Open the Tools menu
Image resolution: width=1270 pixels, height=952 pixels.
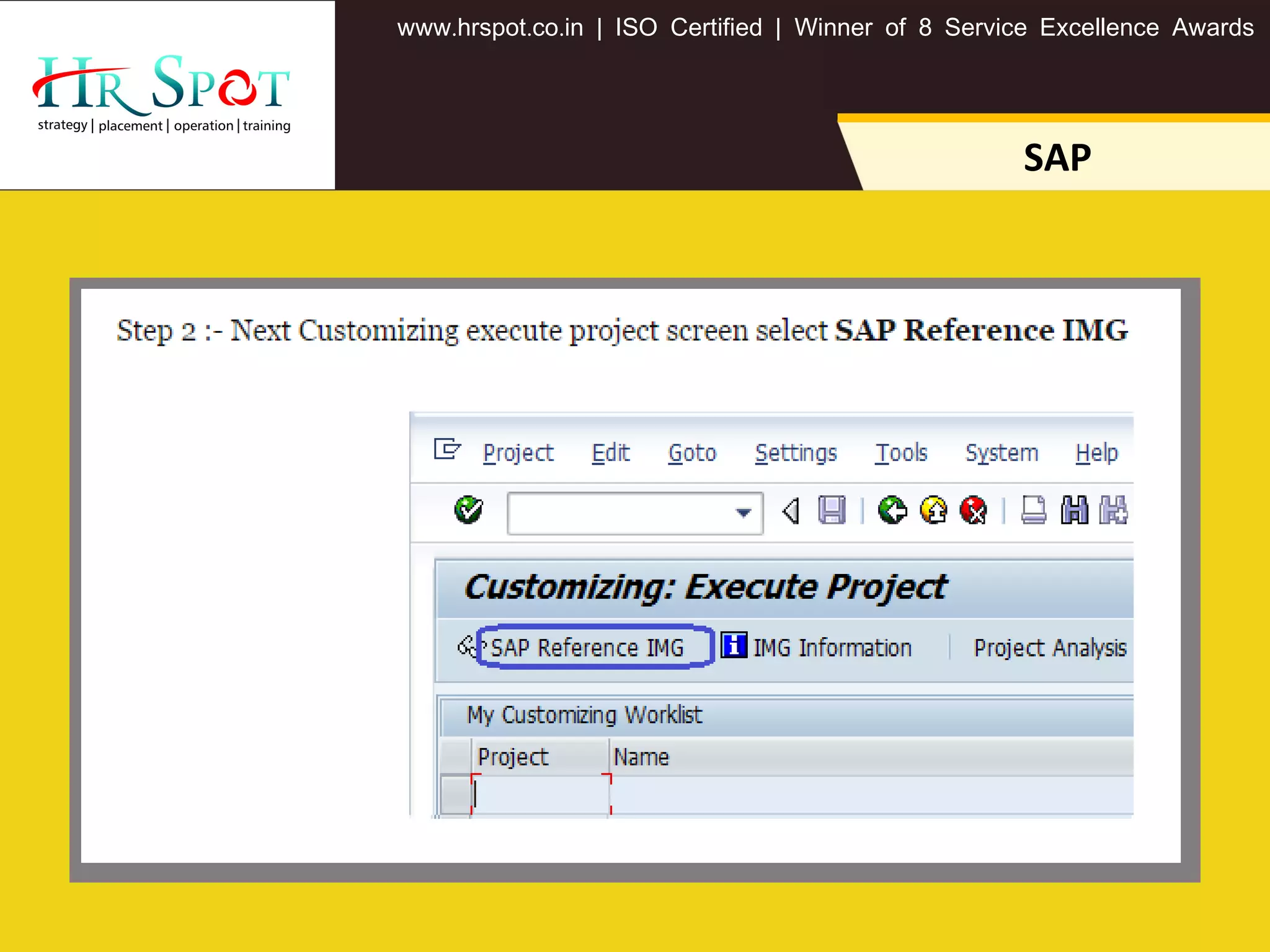[x=901, y=453]
